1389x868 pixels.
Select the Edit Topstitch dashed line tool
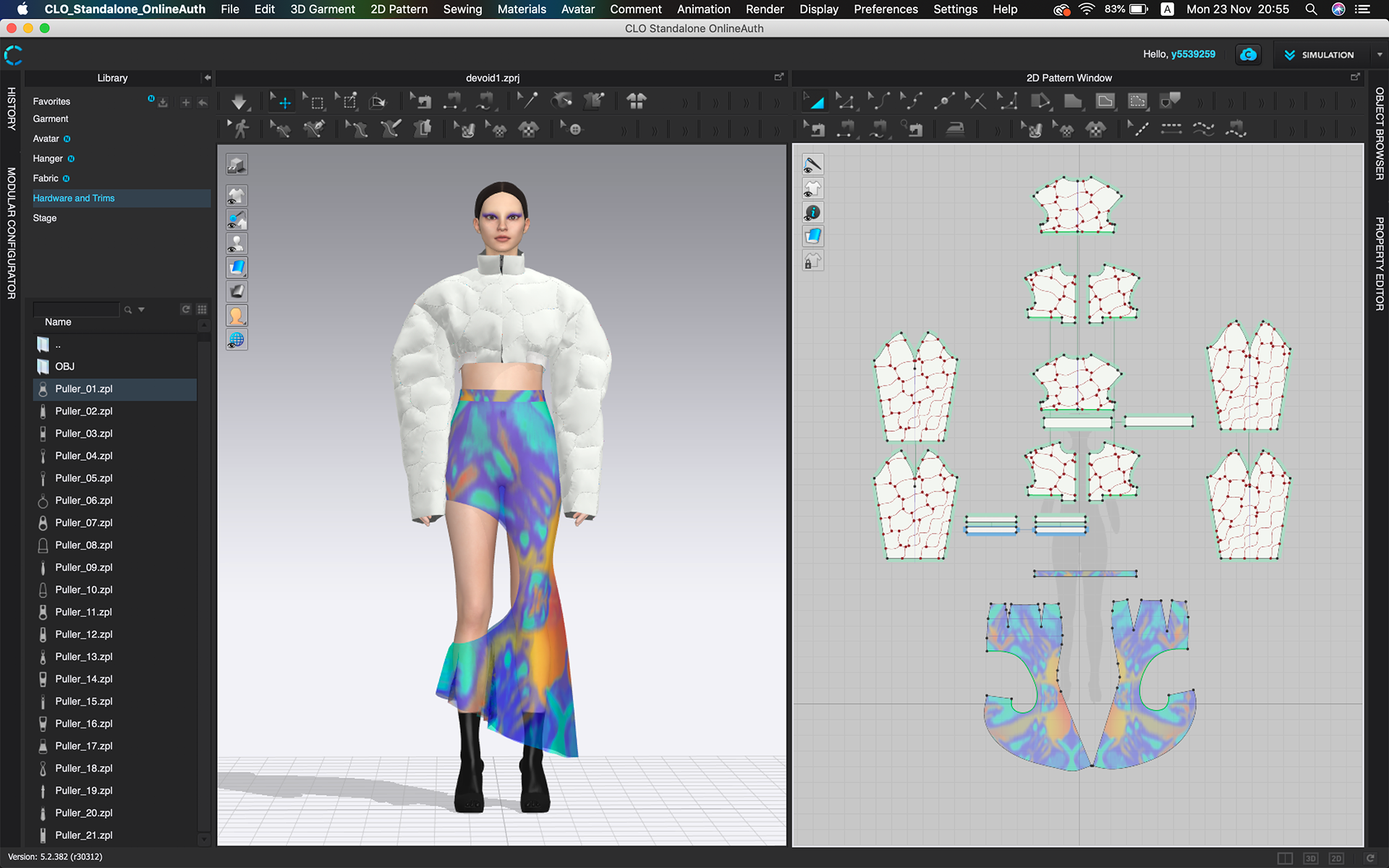click(x=1138, y=129)
